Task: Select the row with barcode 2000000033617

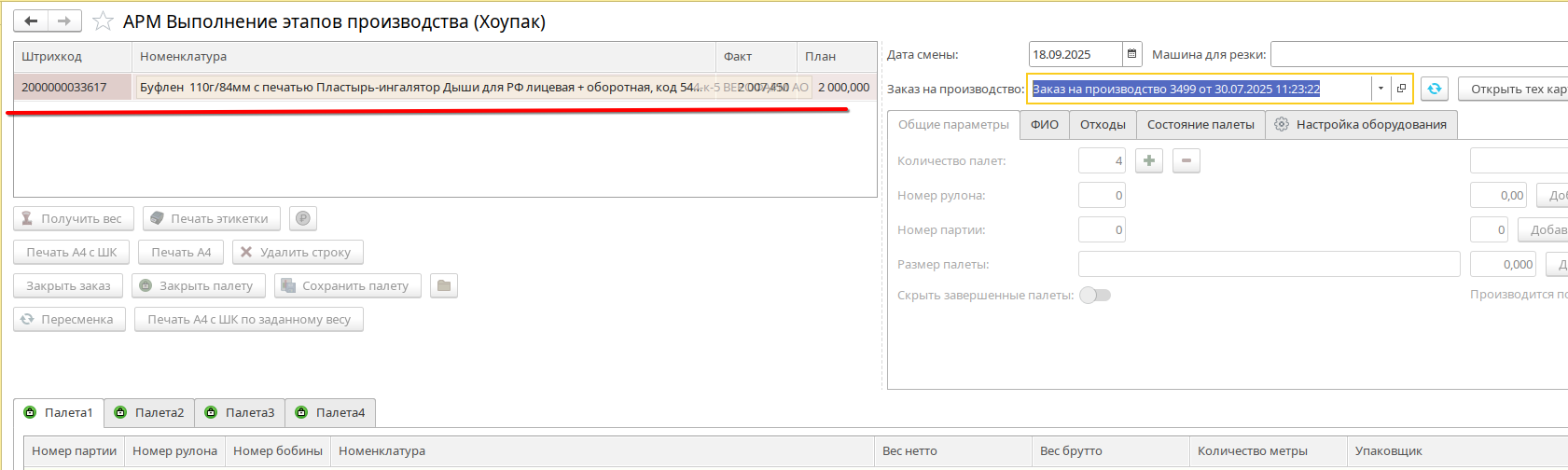Action: (x=64, y=87)
